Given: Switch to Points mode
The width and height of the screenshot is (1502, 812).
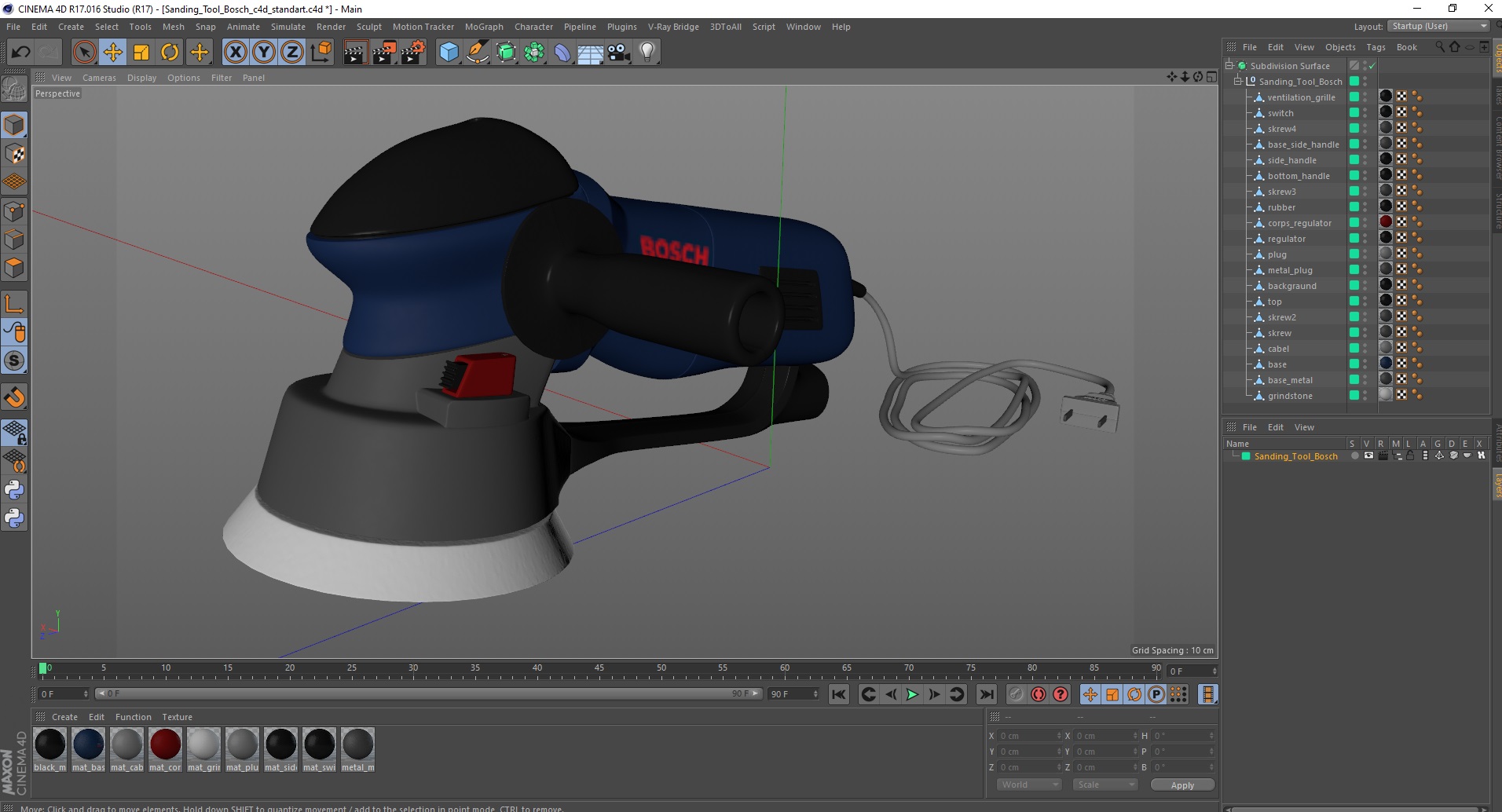Looking at the screenshot, I should tap(14, 210).
